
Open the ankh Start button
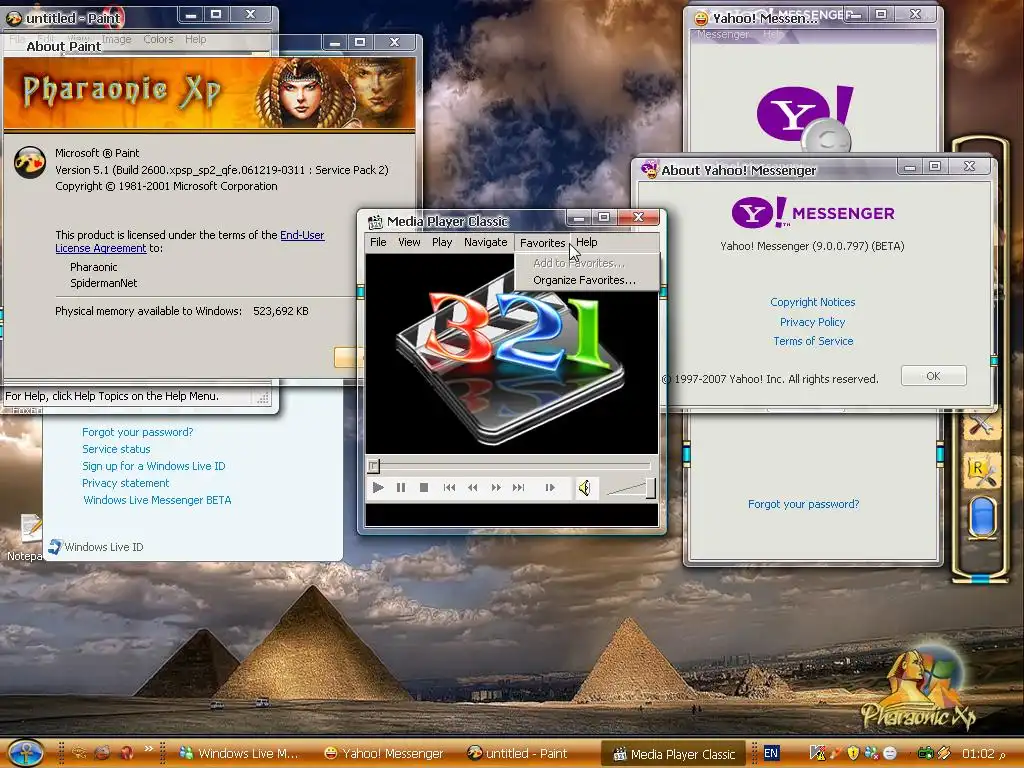[25, 753]
